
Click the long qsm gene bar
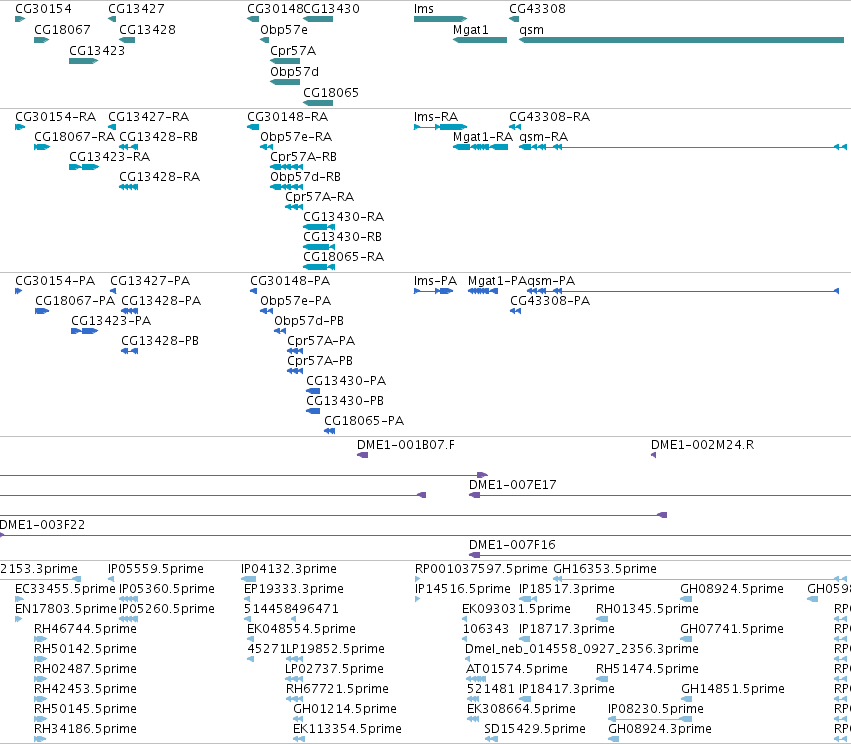pos(682,40)
